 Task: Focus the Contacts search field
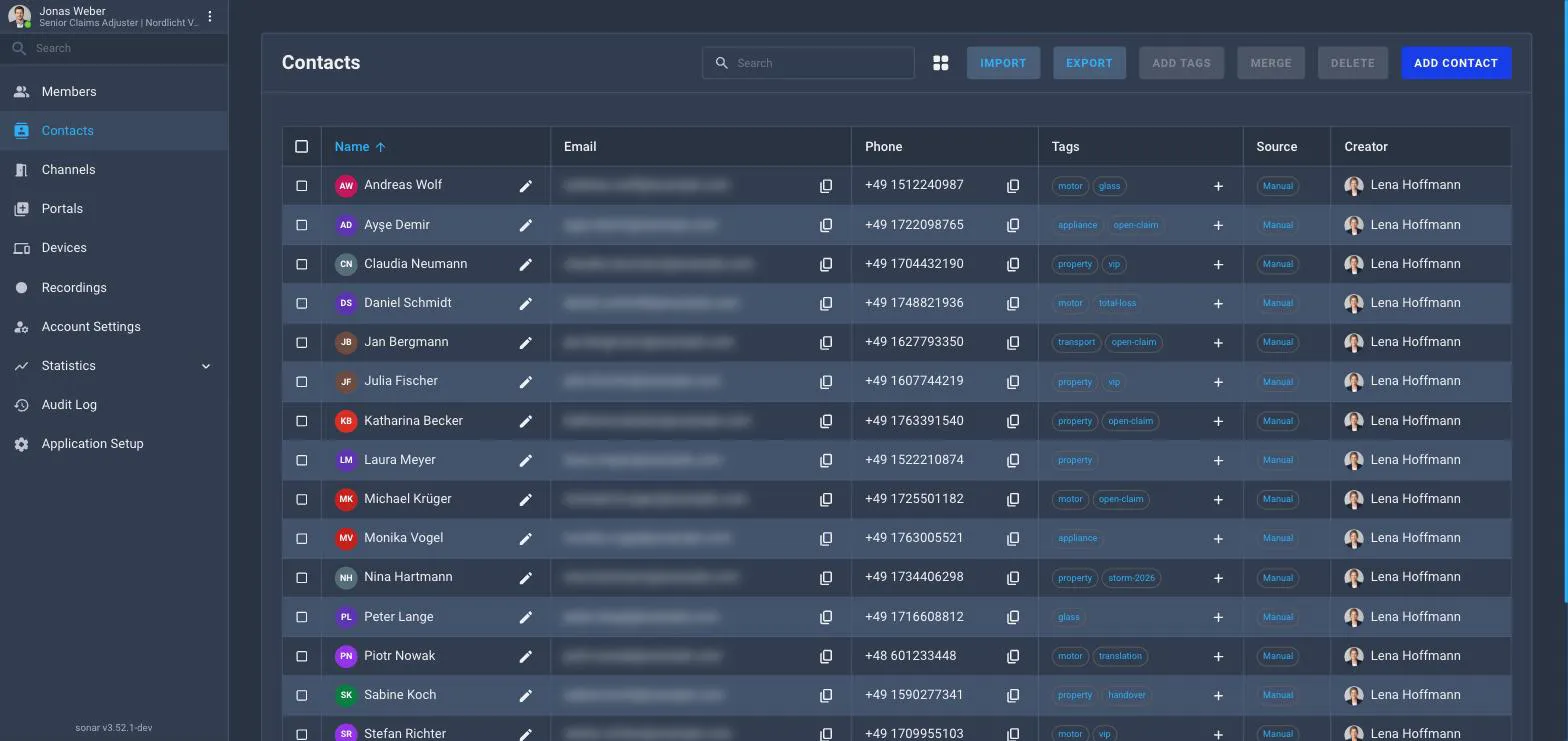pyautogui.click(x=808, y=63)
